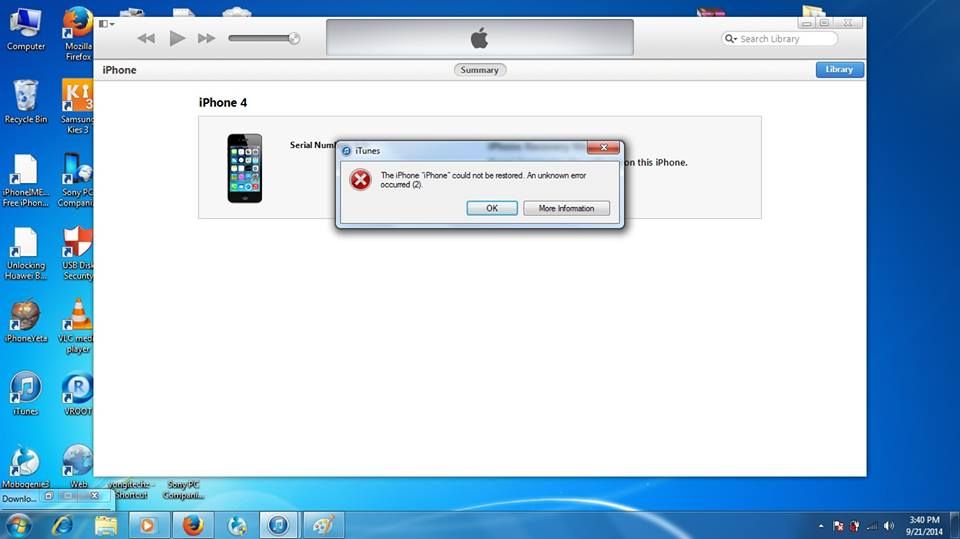Open the iTunes menu dropdown at top-left
Screen dimensions: 960x539
[x=107, y=23]
